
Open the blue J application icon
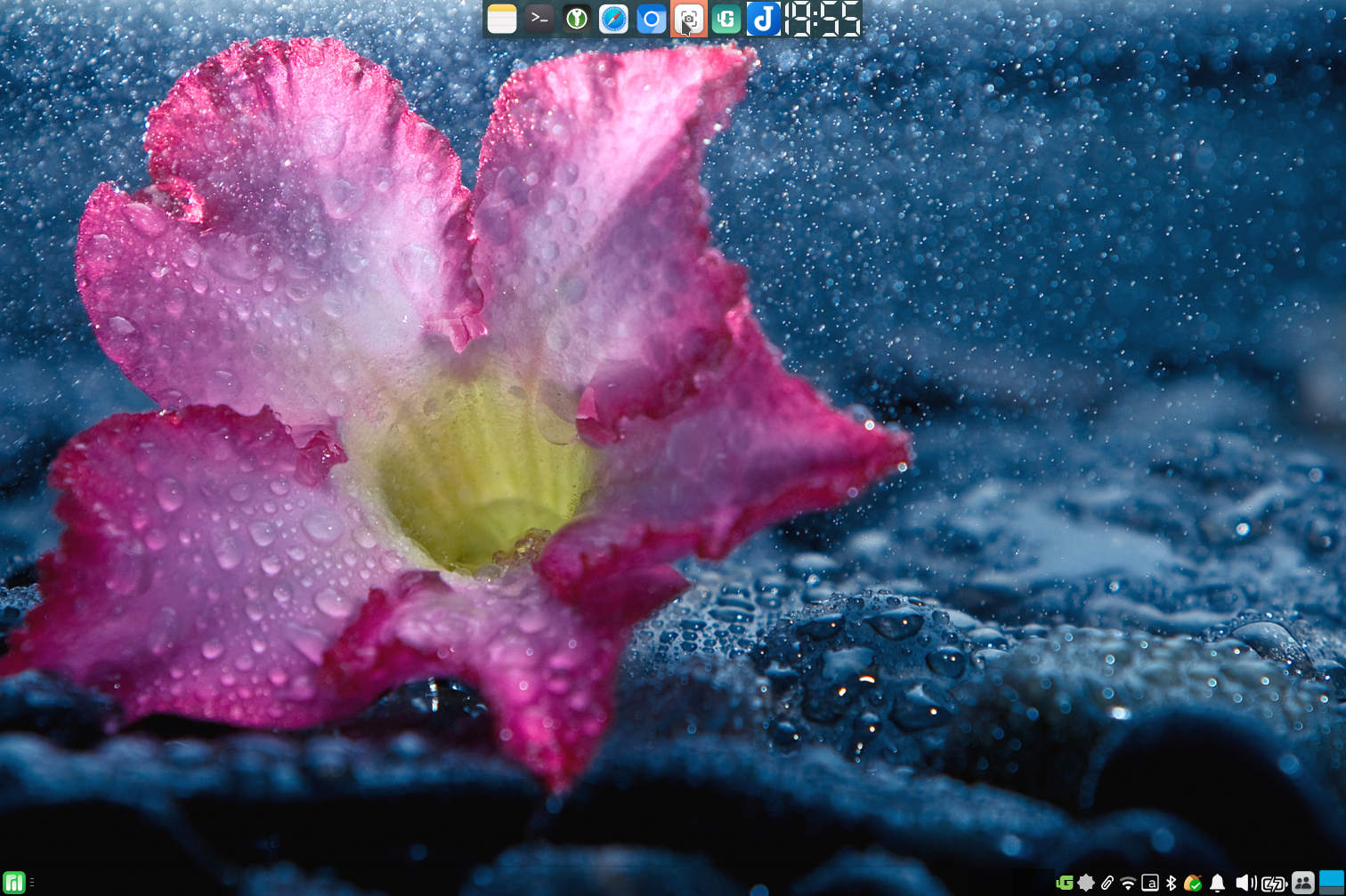pyautogui.click(x=763, y=19)
